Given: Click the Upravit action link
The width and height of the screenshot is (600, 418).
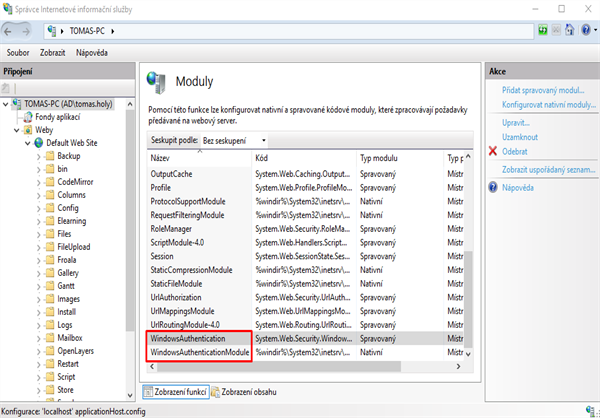Looking at the screenshot, I should 515,123.
